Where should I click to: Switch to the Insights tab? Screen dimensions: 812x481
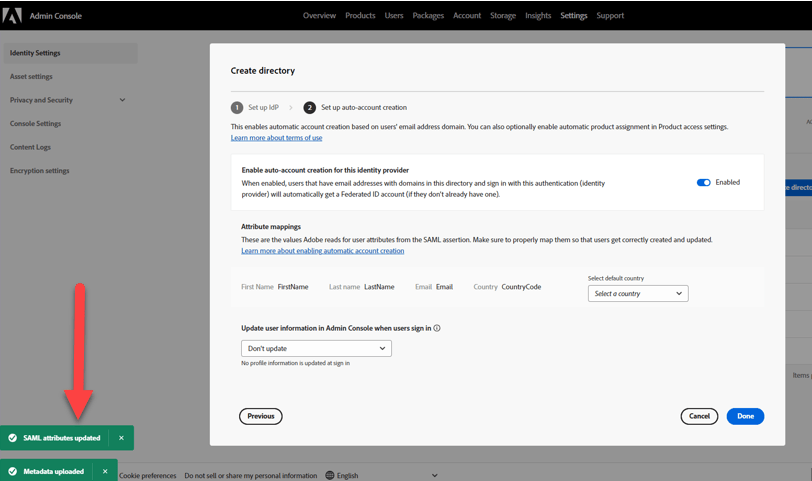tap(538, 16)
